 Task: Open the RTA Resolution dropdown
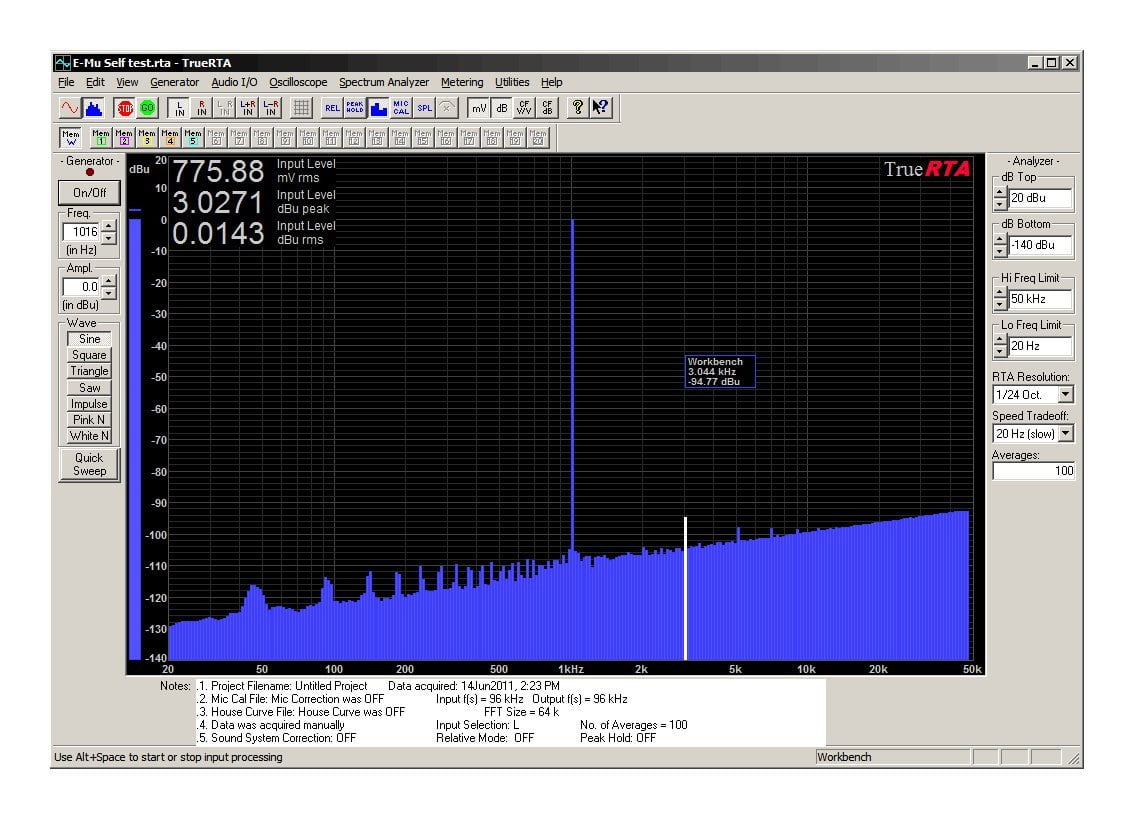tap(1066, 394)
